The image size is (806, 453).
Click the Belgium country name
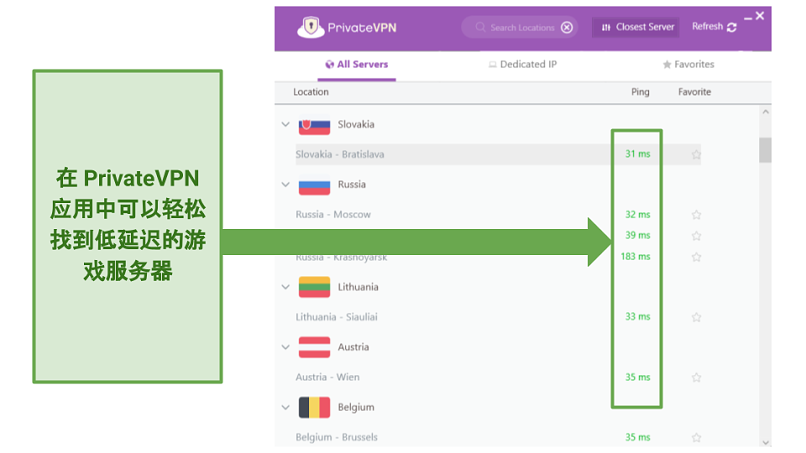(x=356, y=407)
